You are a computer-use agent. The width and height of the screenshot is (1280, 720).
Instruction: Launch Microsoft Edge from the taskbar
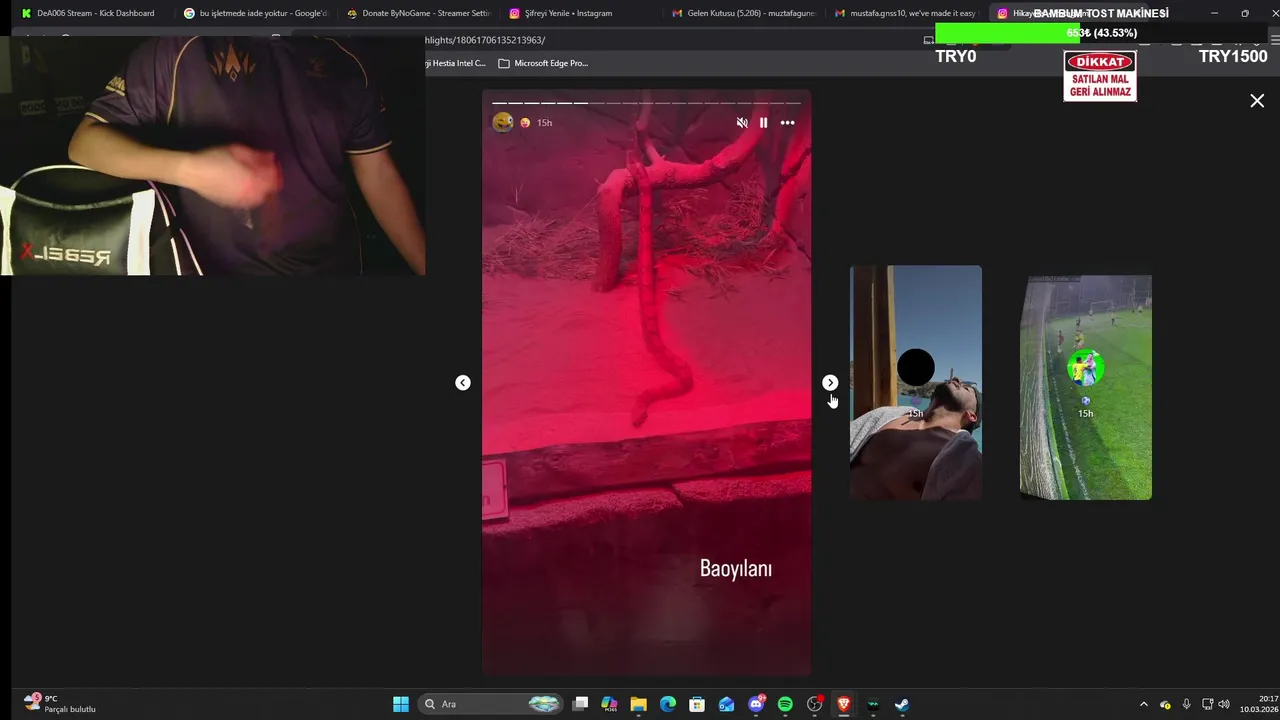(x=668, y=704)
